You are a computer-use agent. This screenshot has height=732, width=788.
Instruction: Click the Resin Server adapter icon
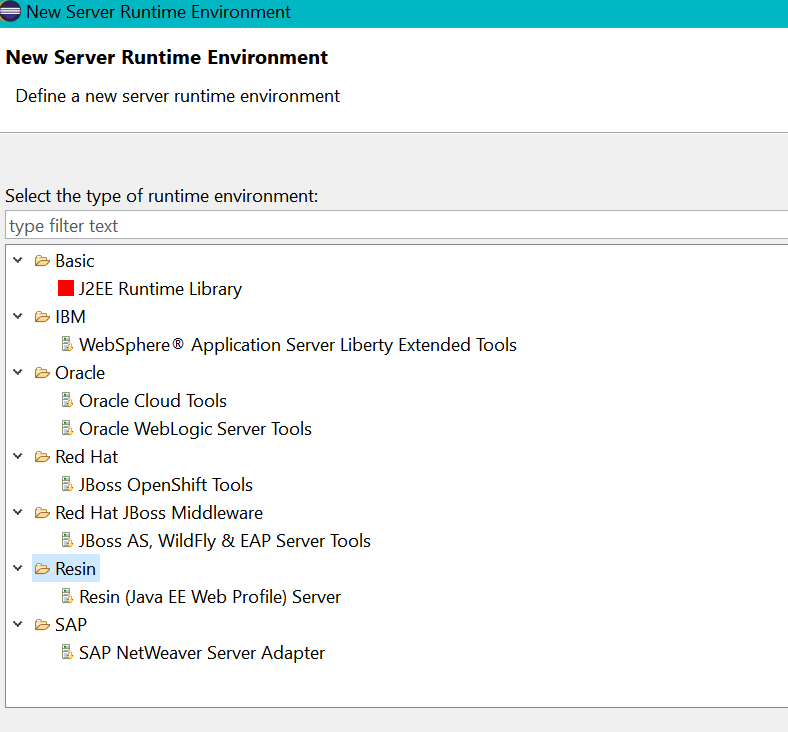[x=67, y=596]
